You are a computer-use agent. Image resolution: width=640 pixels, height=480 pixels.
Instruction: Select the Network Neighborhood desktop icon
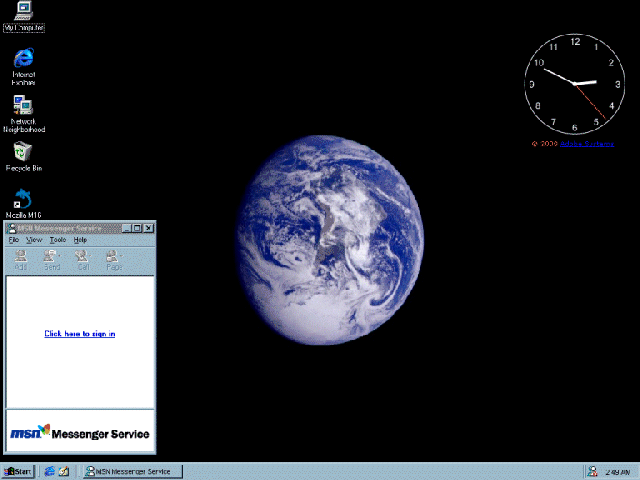[x=24, y=114]
